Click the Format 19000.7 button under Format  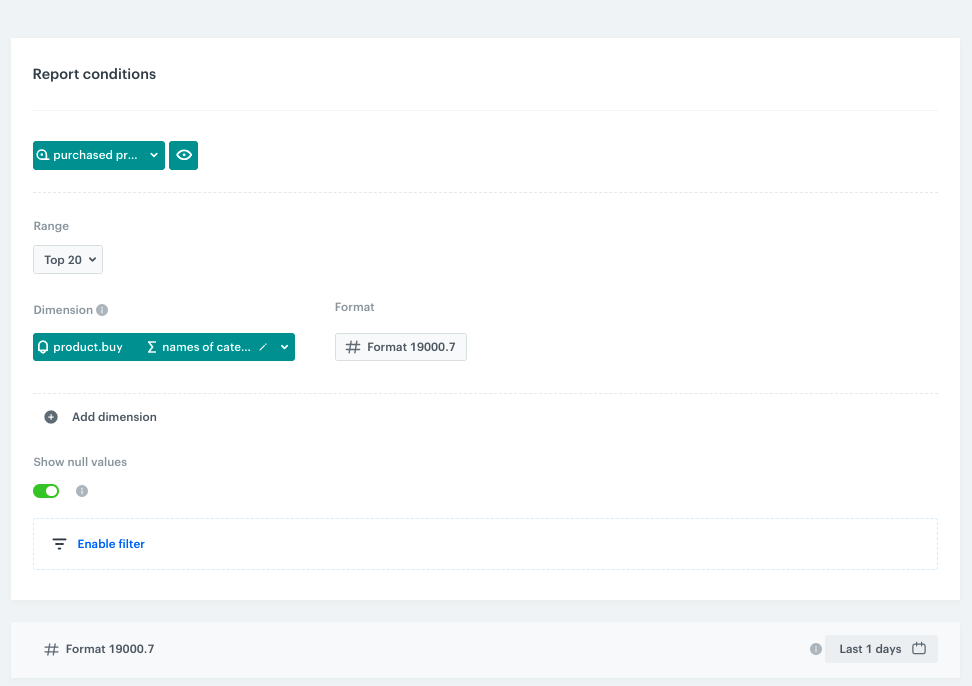point(400,347)
